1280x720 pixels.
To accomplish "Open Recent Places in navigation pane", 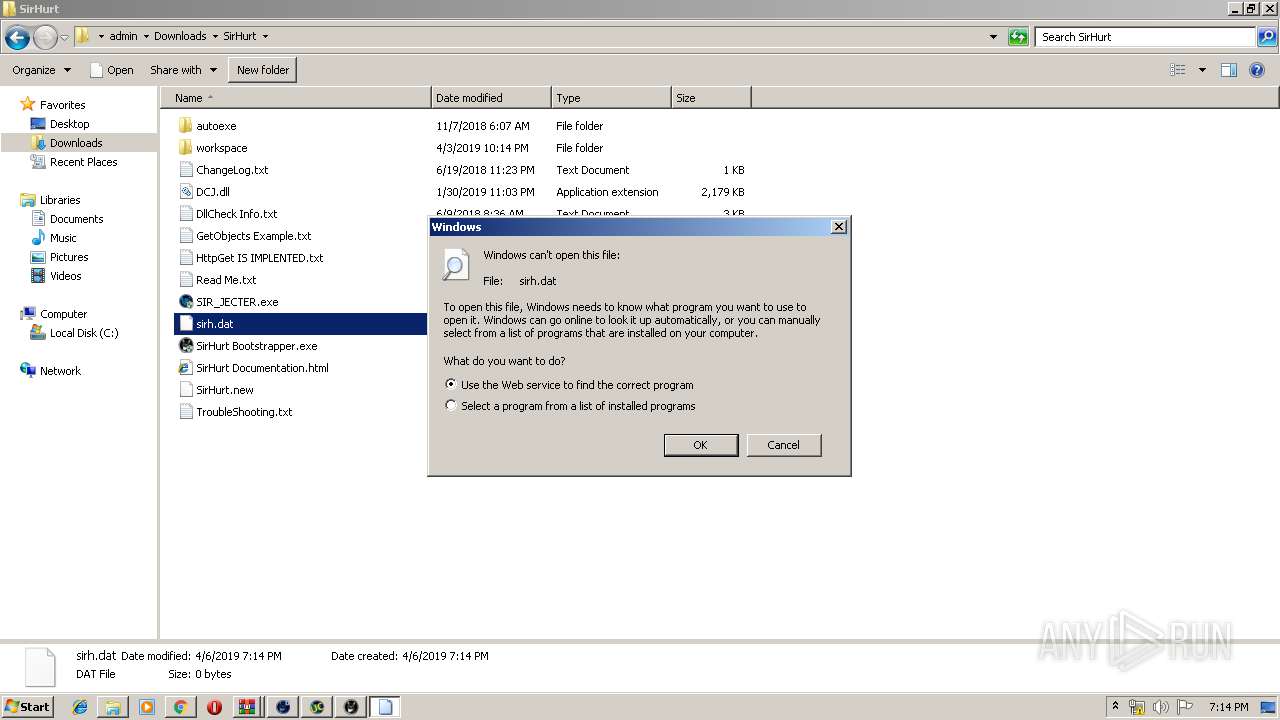I will click(x=84, y=162).
